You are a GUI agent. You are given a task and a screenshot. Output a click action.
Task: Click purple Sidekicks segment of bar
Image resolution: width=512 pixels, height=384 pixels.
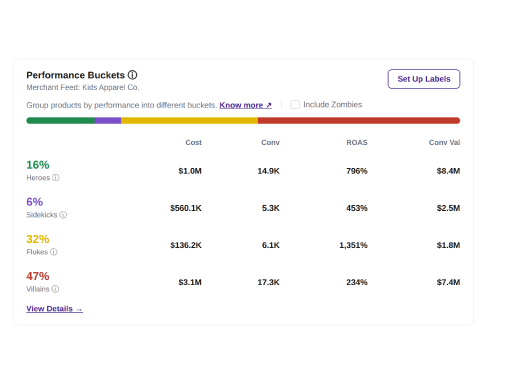click(108, 121)
